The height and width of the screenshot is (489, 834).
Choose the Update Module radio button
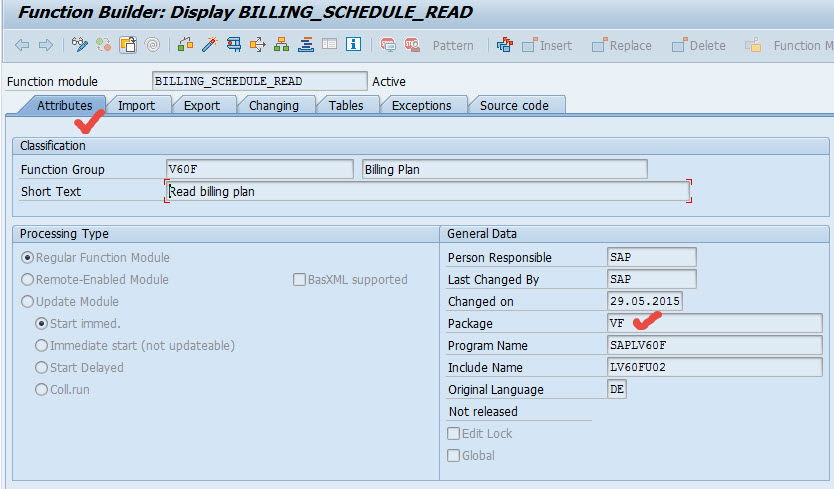click(x=27, y=302)
